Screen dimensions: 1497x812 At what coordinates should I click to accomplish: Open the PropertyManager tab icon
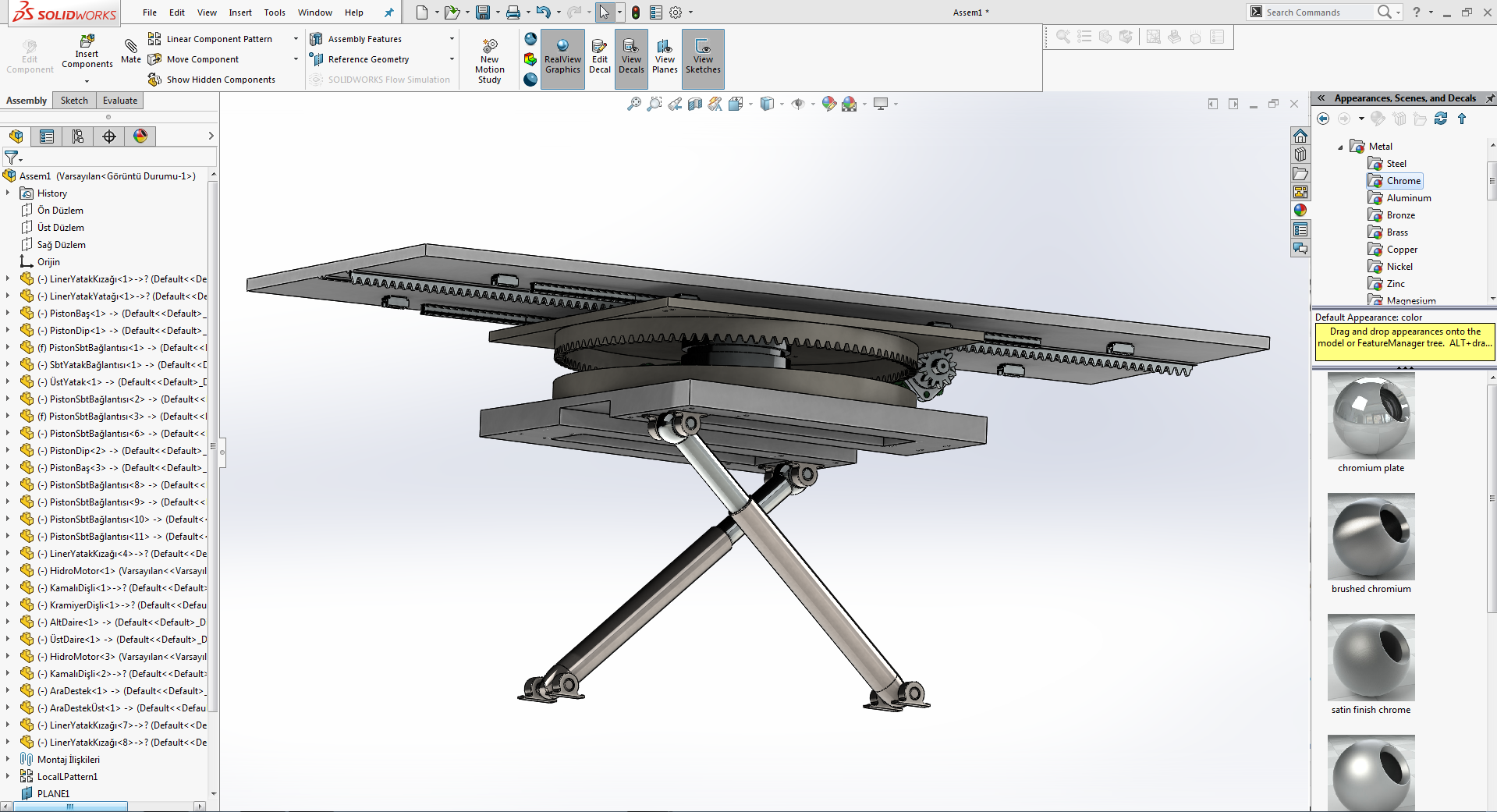[x=47, y=137]
